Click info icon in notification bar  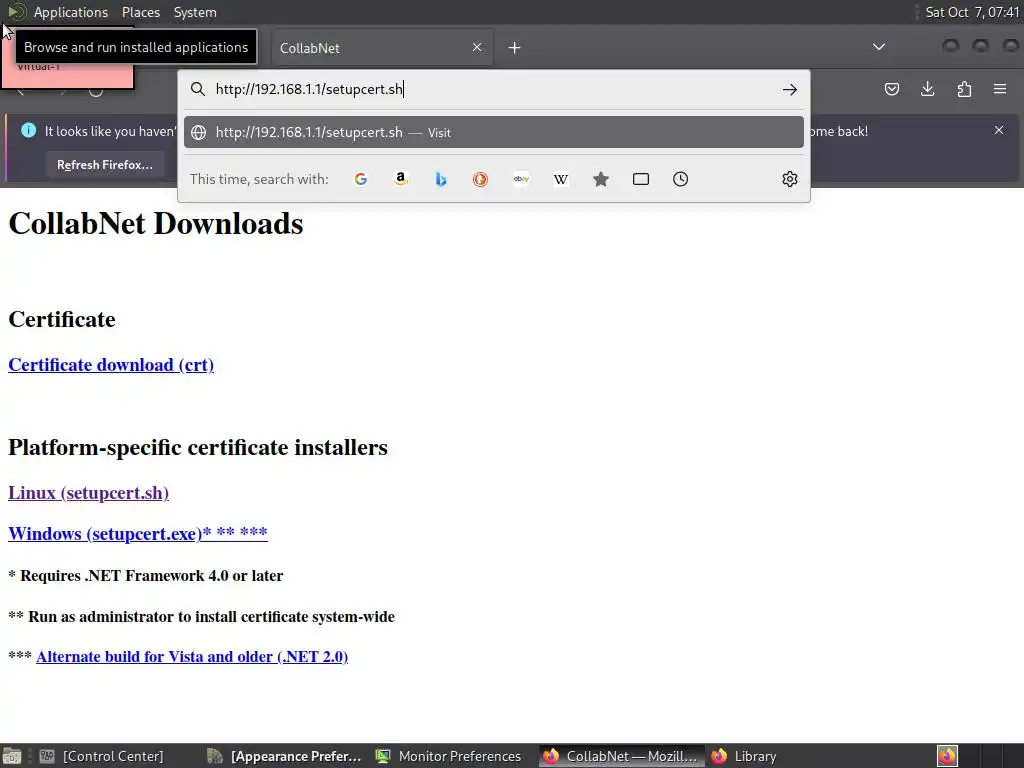click(29, 130)
